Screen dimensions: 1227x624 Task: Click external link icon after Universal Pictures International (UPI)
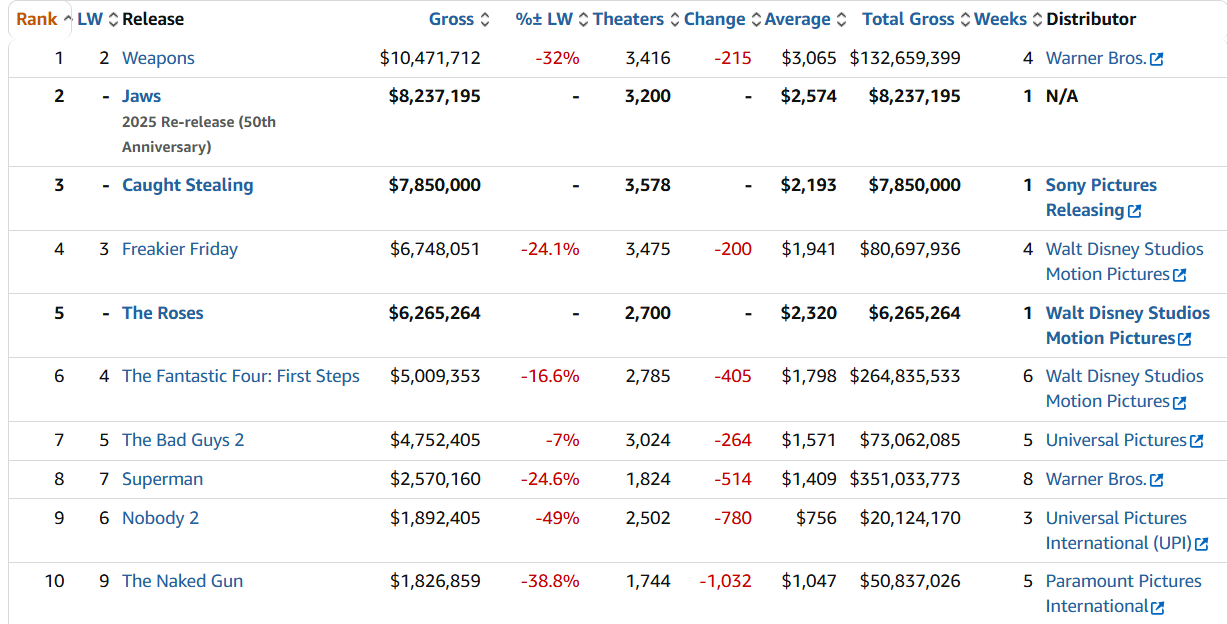point(1201,544)
